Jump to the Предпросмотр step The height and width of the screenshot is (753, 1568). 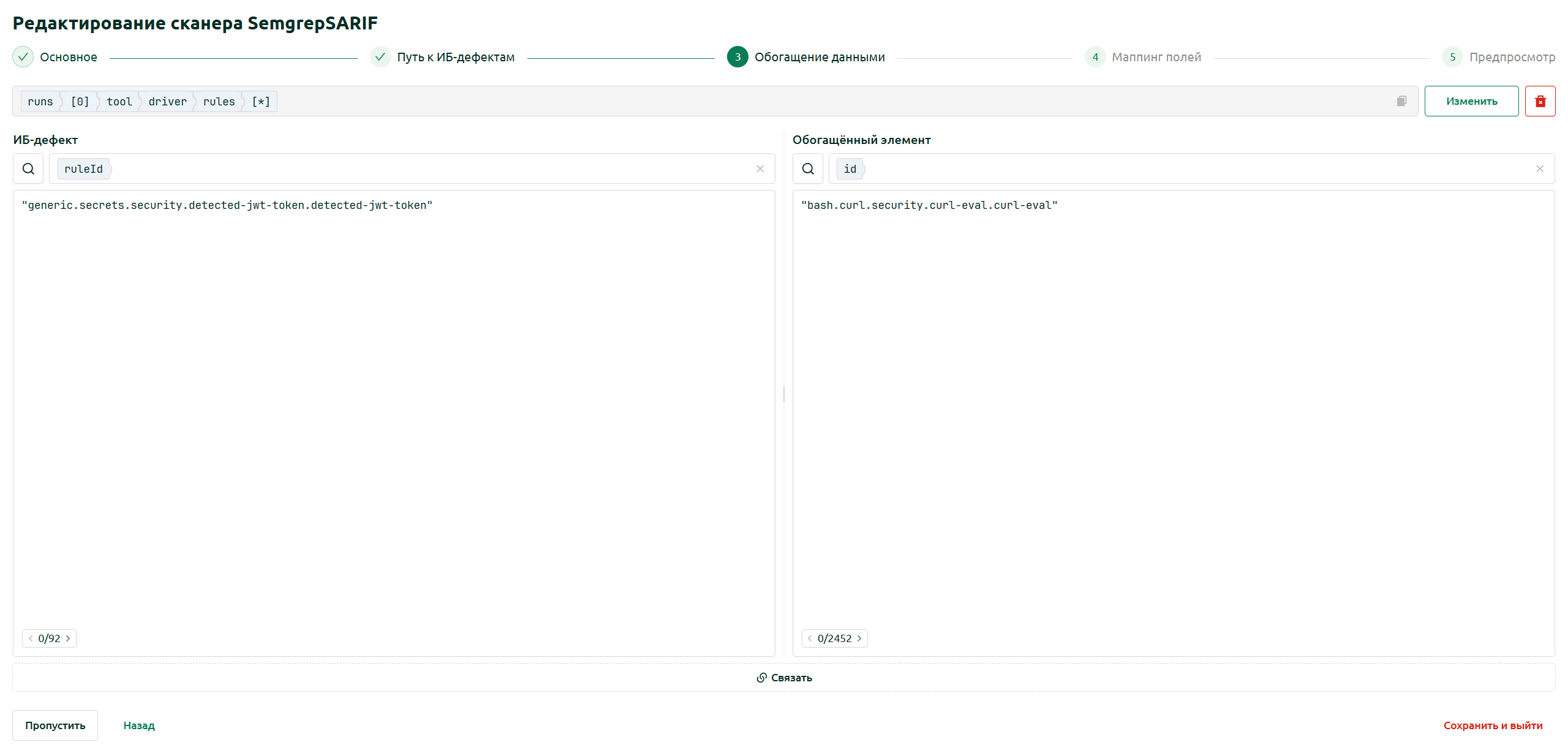point(1499,57)
